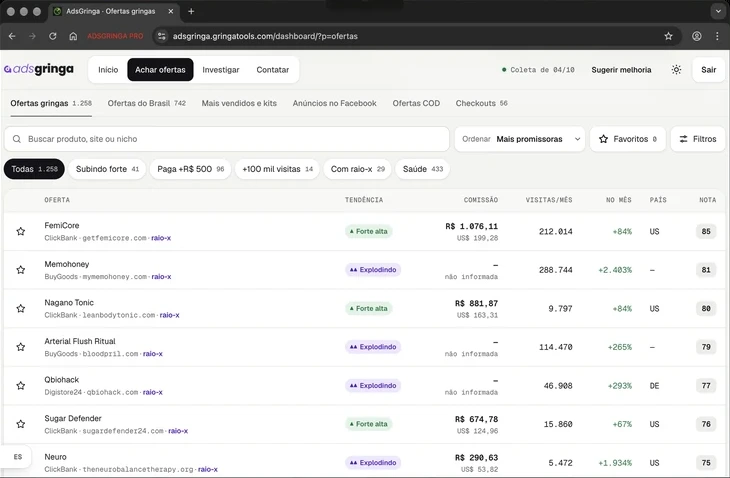Open Nagano Tonic raio-x link
The image size is (730, 478).
(x=169, y=315)
